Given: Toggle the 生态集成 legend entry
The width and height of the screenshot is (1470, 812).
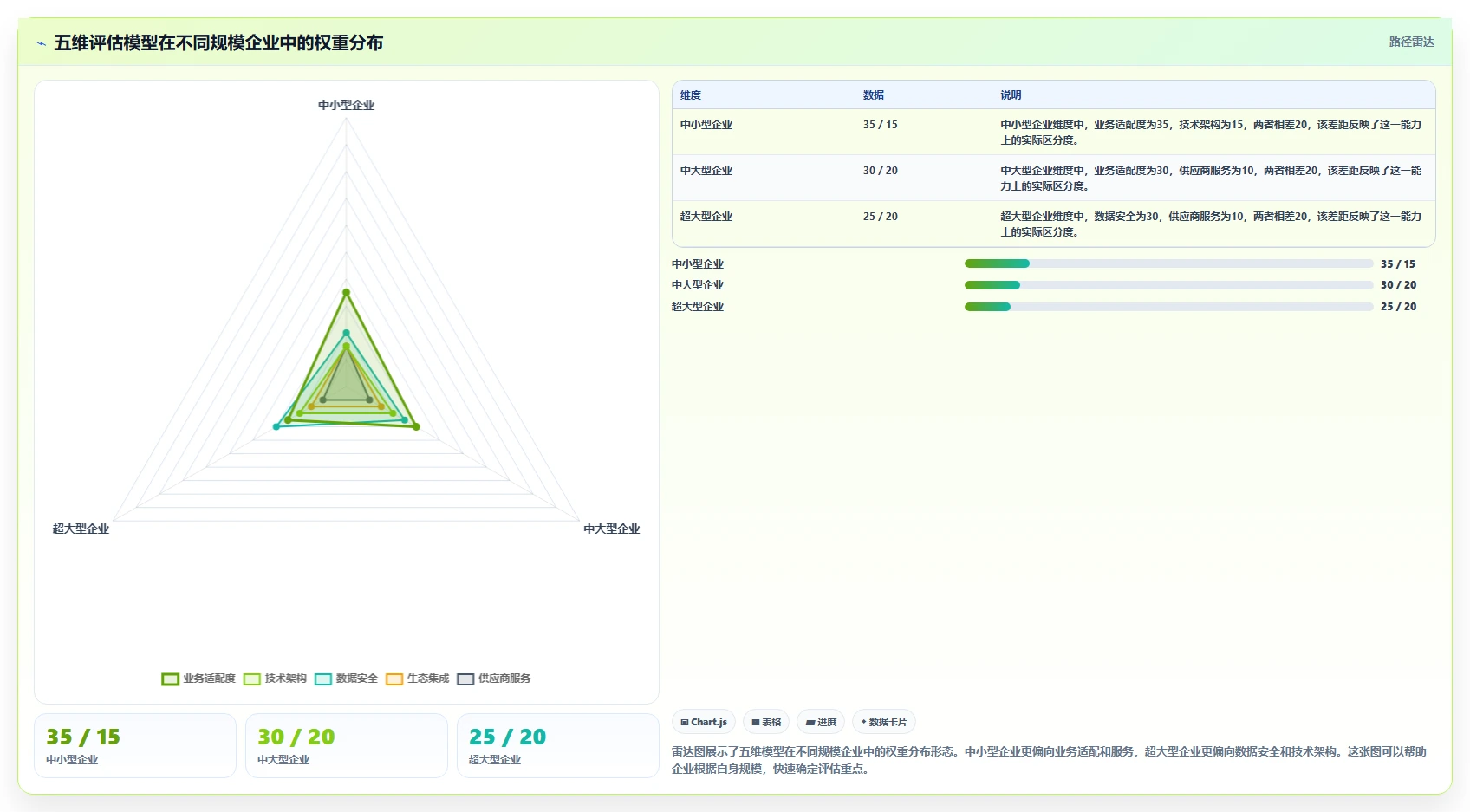Looking at the screenshot, I should pyautogui.click(x=418, y=679).
